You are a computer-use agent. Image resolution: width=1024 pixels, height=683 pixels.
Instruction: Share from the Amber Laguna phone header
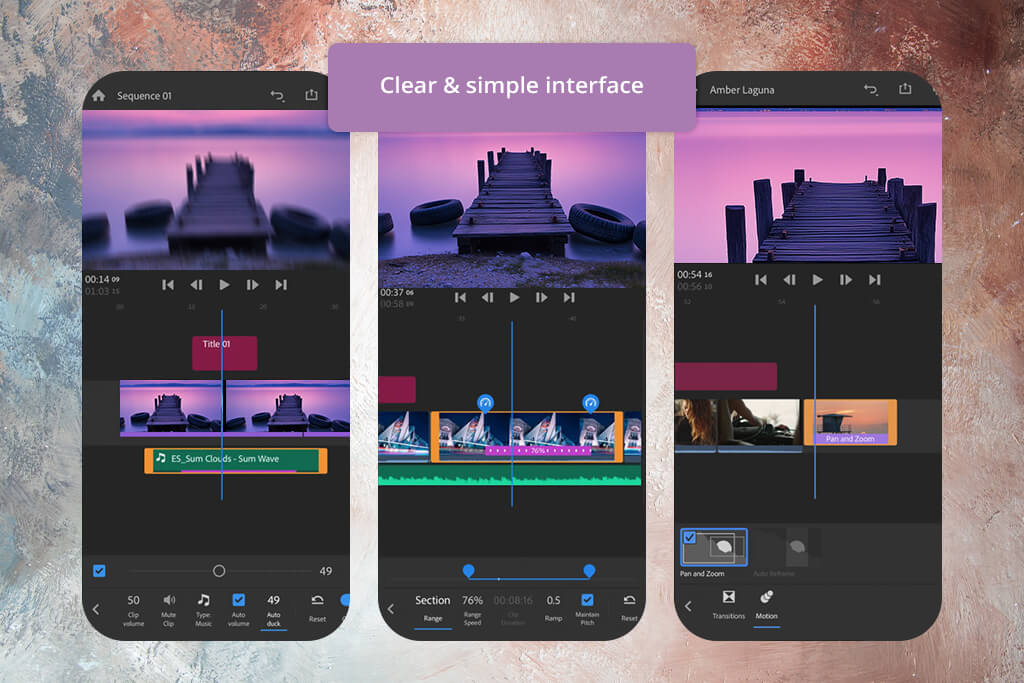point(905,89)
